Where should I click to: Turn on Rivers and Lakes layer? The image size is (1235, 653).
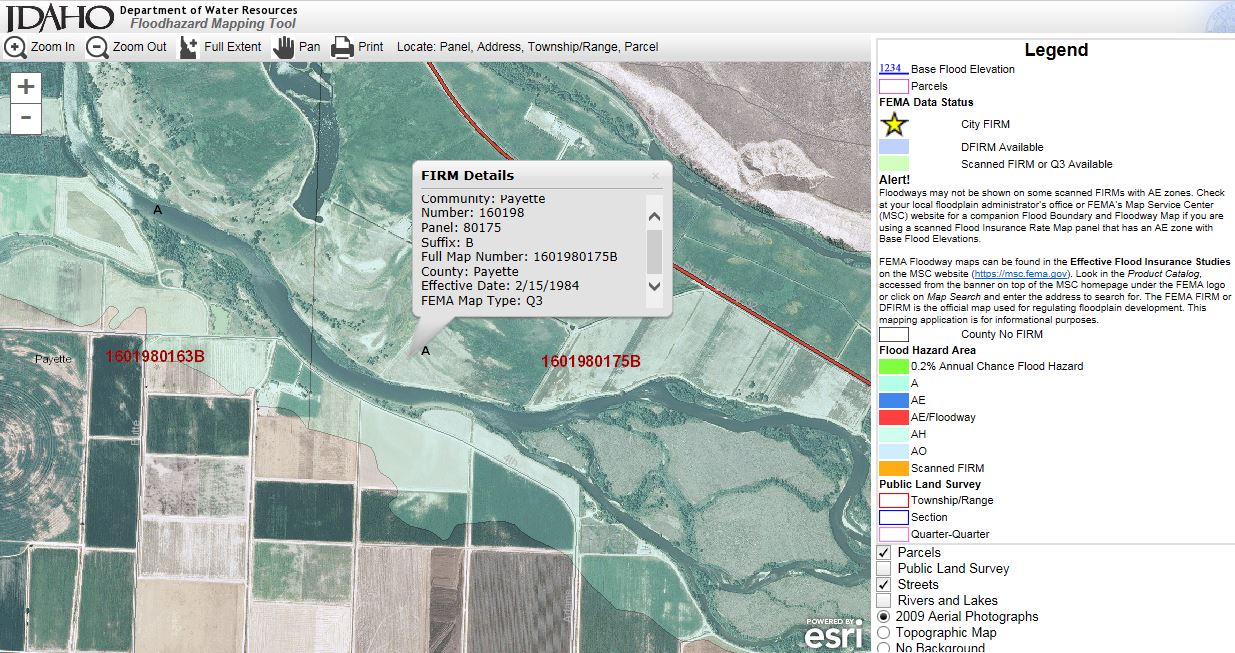pyautogui.click(x=884, y=601)
